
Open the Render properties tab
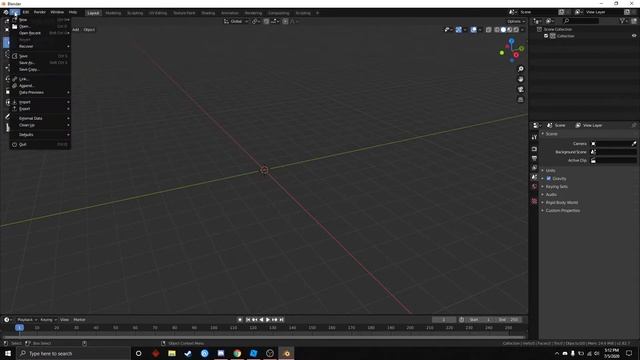[534, 149]
